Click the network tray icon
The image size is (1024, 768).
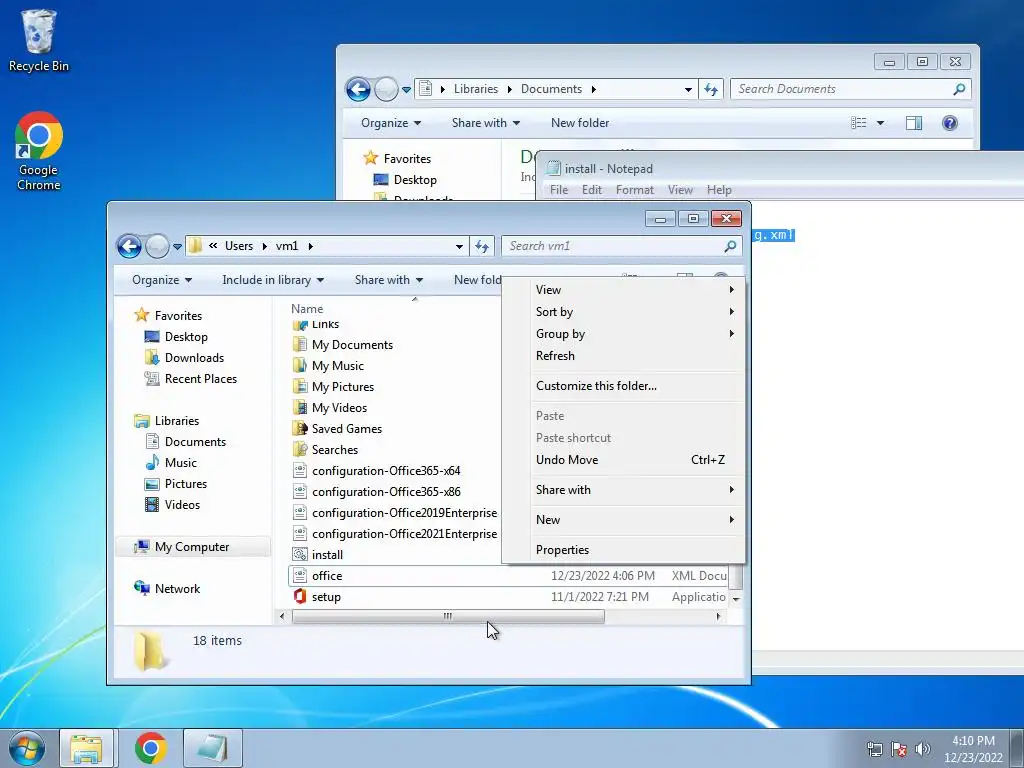click(x=874, y=749)
